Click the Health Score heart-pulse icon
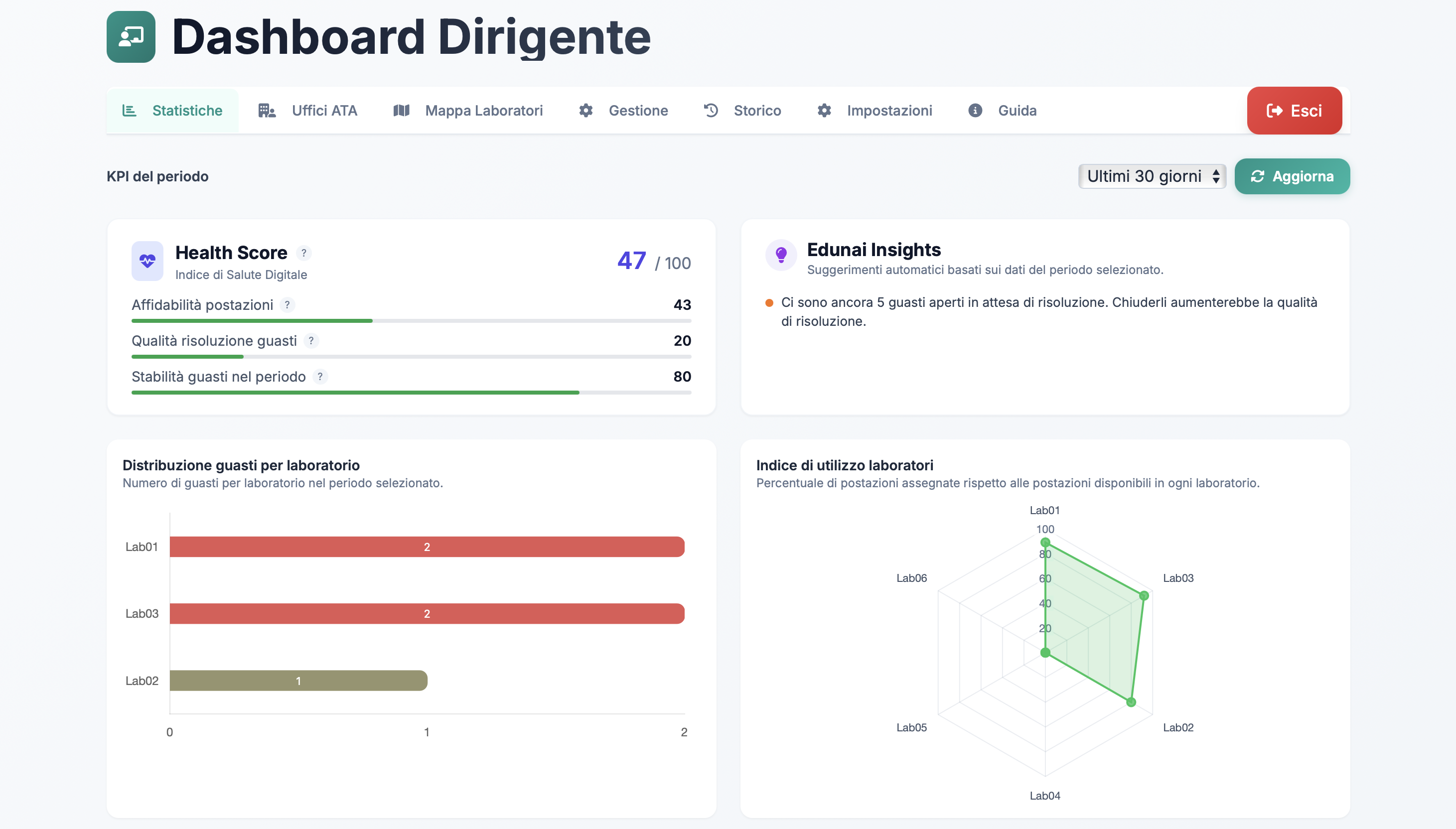Screen dimensions: 1456x829 (x=147, y=261)
